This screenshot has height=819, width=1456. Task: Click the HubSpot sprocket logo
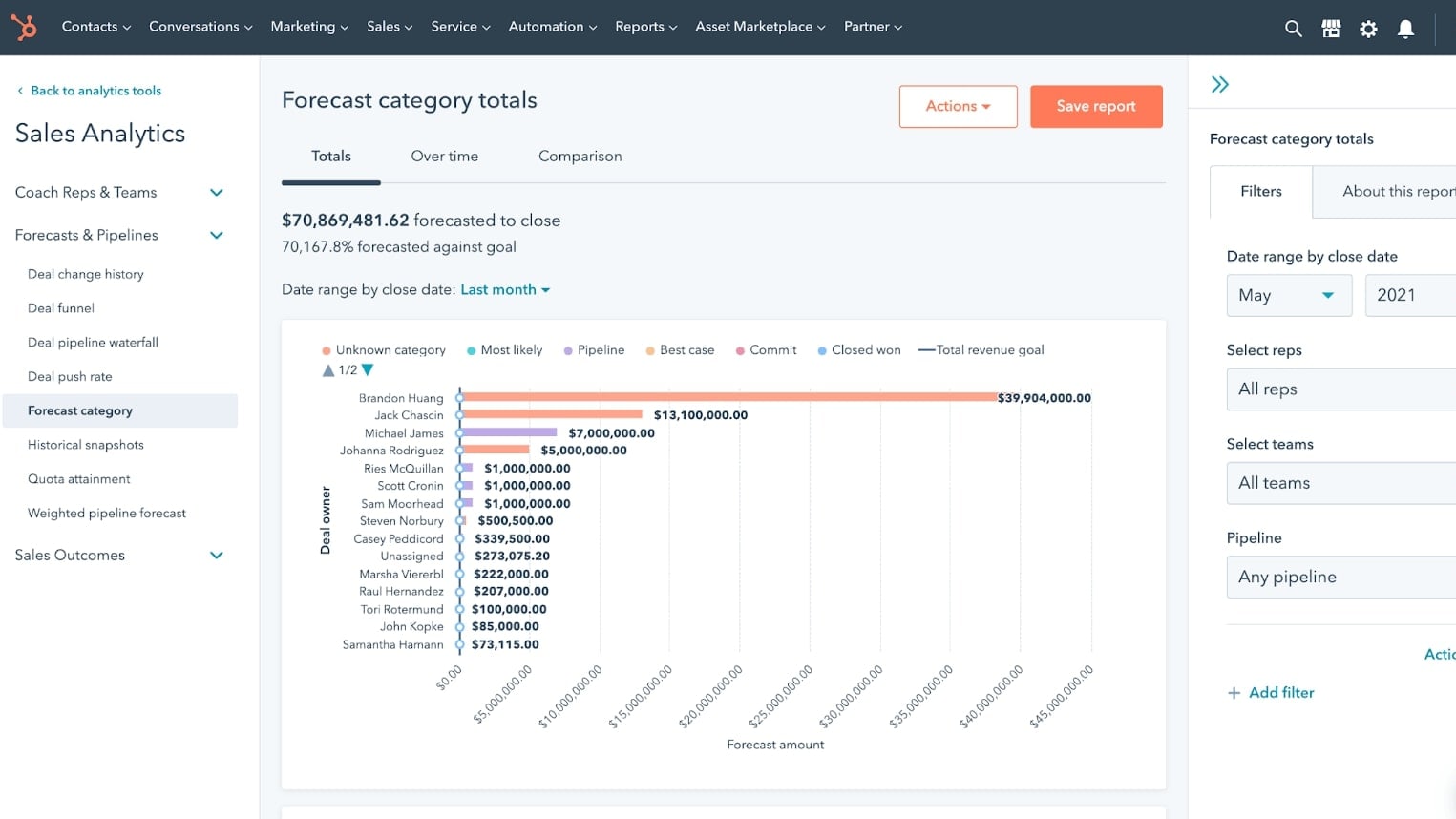click(x=23, y=28)
